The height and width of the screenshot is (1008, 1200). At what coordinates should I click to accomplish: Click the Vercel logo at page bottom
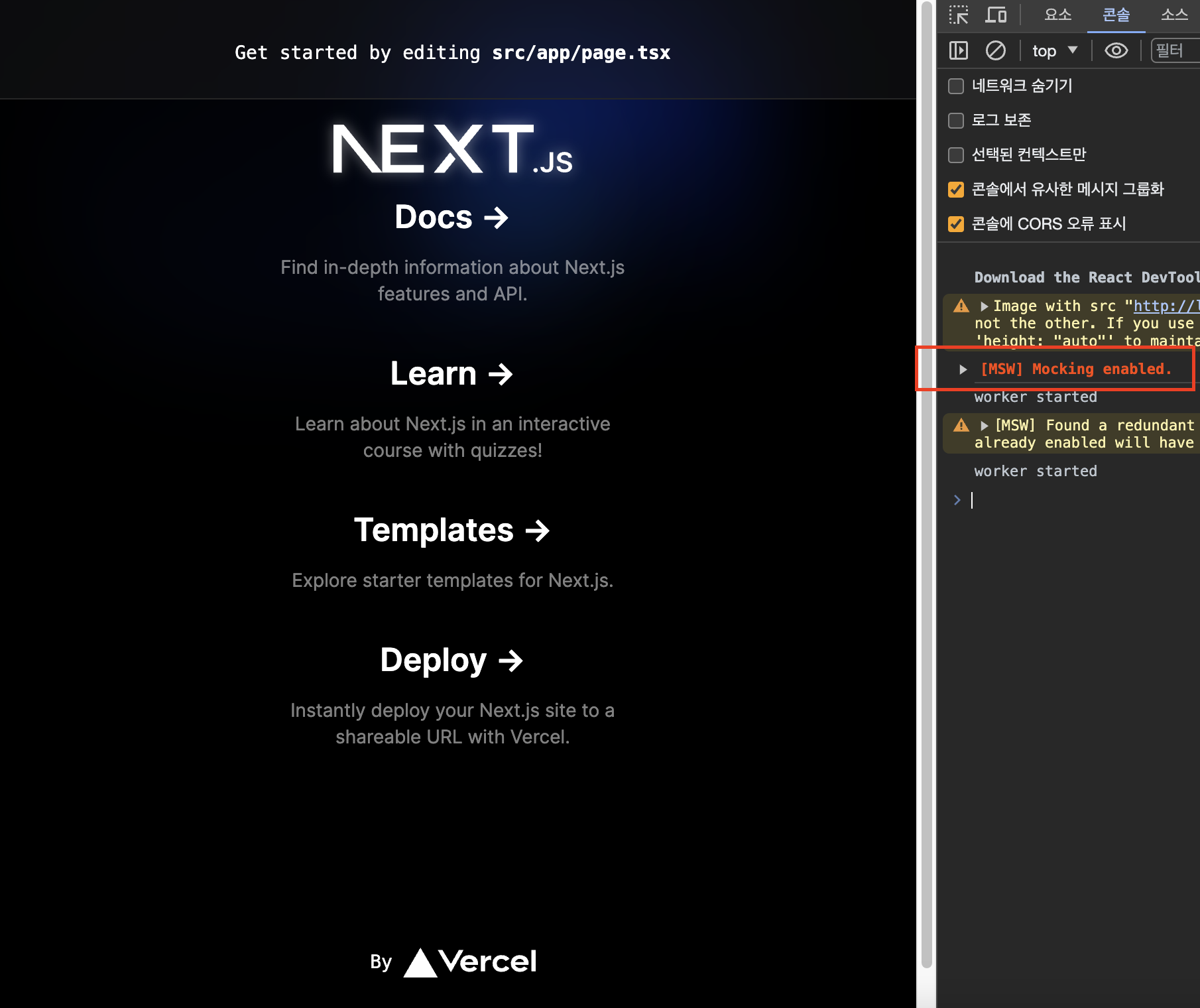click(470, 962)
